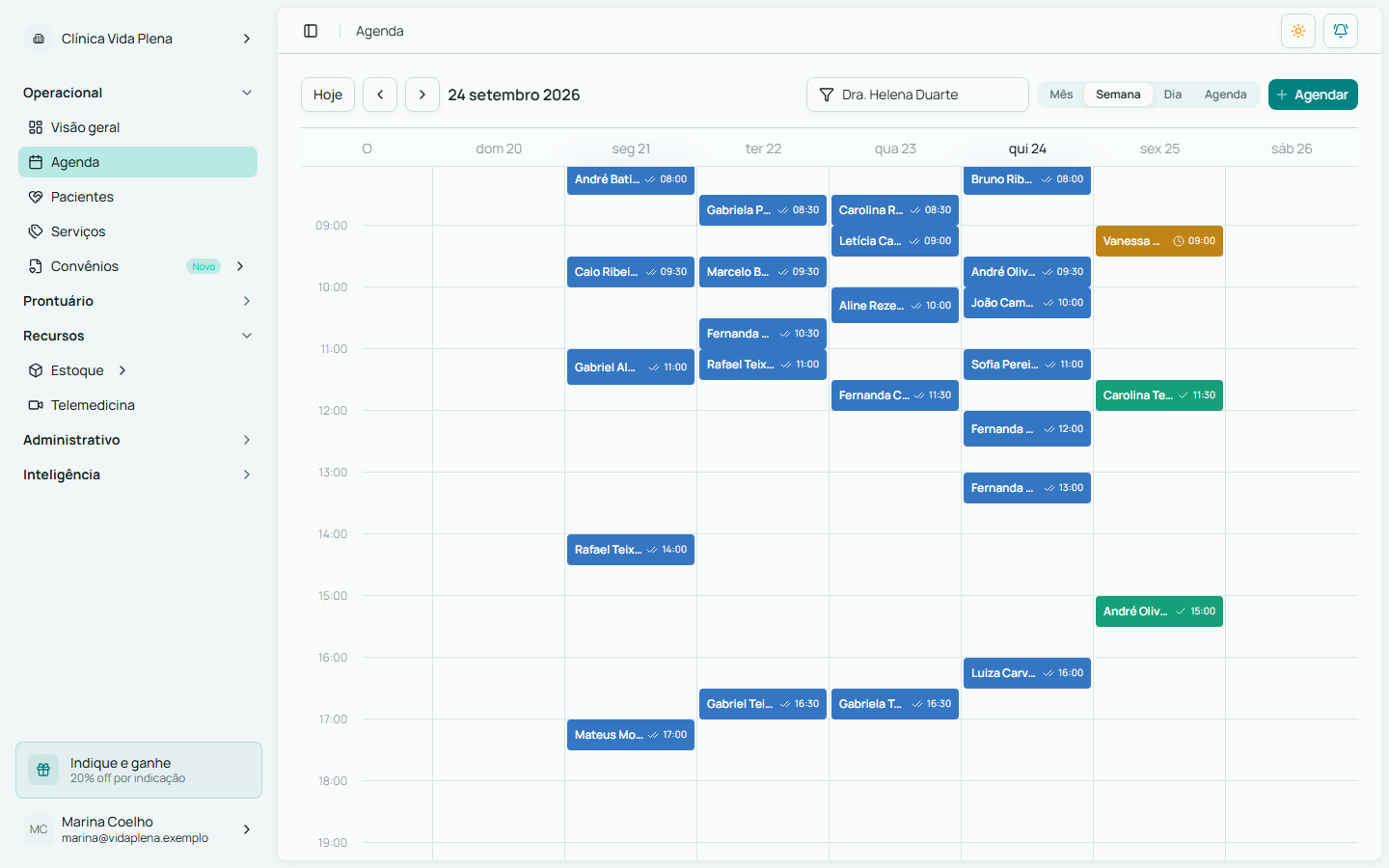Open Serviços page
Viewport: 1389px width, 868px height.
pos(138,231)
